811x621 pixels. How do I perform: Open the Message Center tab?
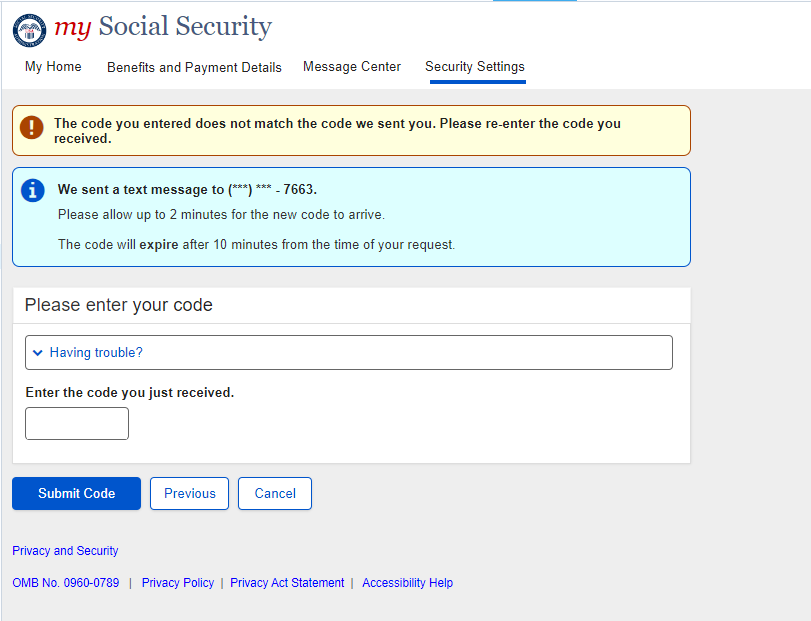click(352, 67)
